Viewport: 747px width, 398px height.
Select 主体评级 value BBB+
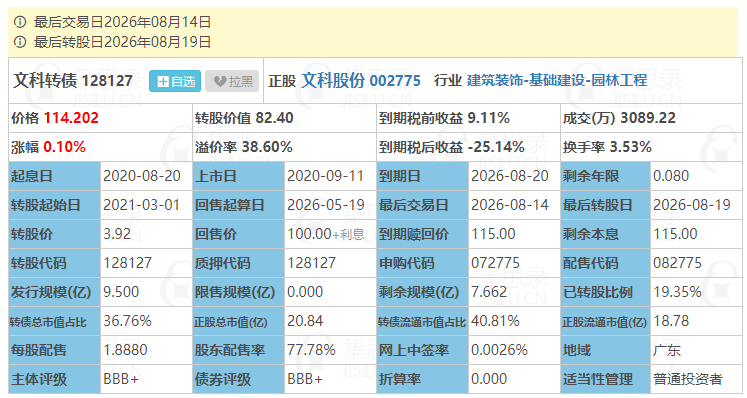tap(121, 379)
